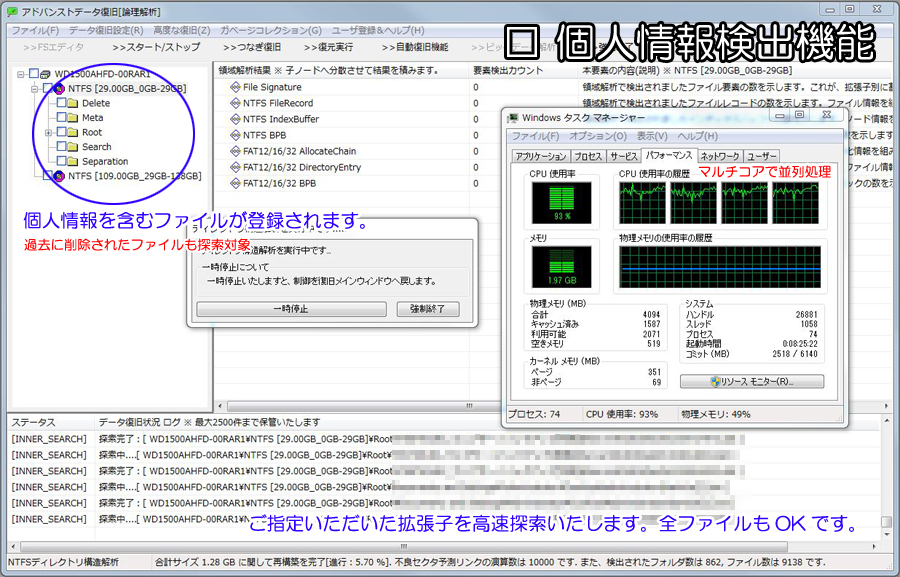Image resolution: width=900 pixels, height=577 pixels.
Task: Open the データ復旧設定(R) menu
Action: pyautogui.click(x=106, y=30)
